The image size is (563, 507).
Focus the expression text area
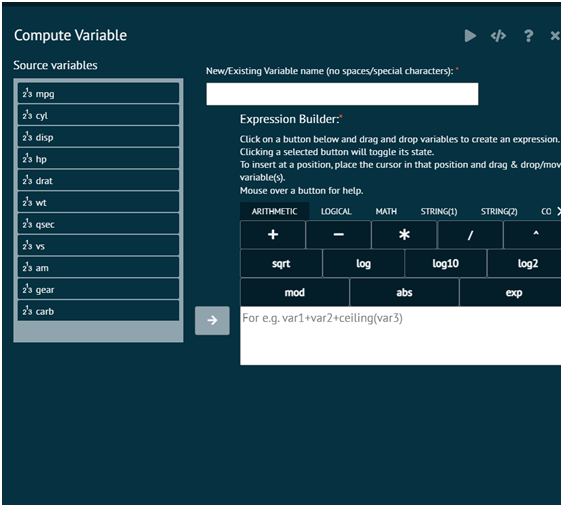point(401,336)
